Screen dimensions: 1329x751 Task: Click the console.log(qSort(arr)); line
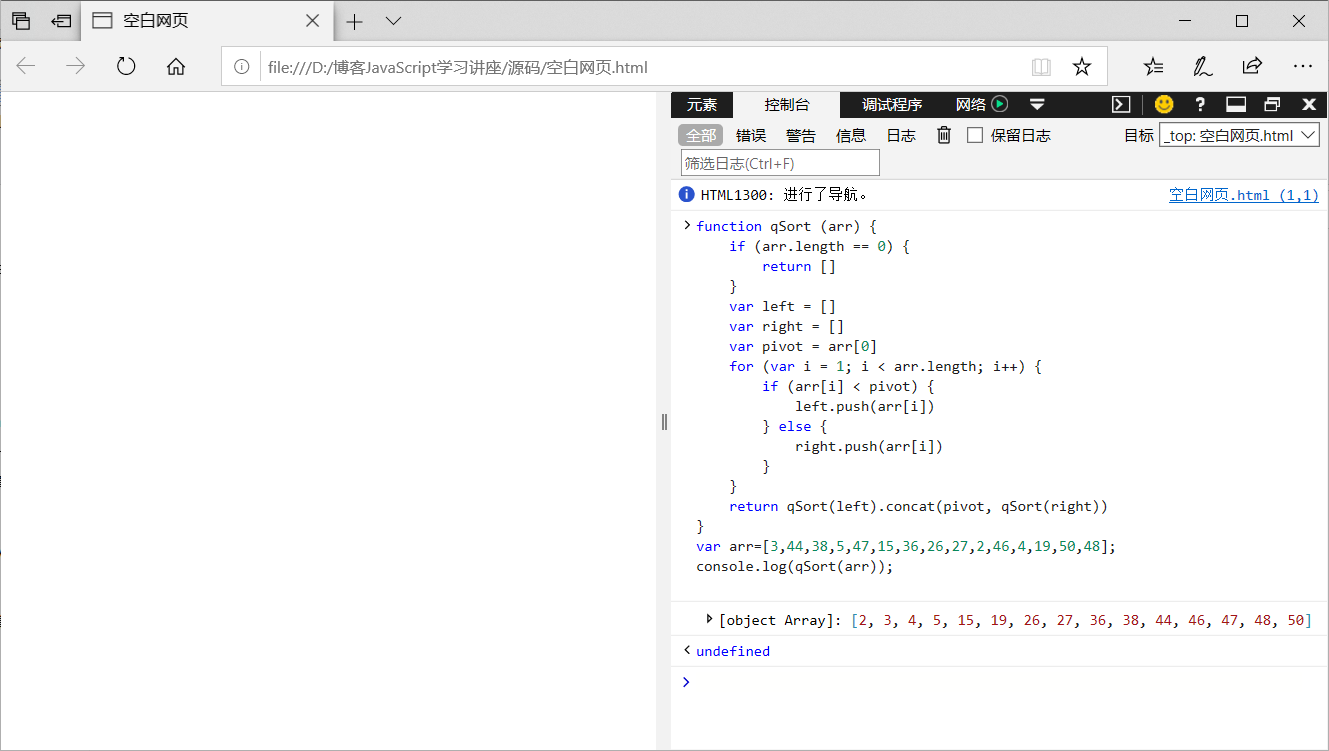pyautogui.click(x=794, y=566)
